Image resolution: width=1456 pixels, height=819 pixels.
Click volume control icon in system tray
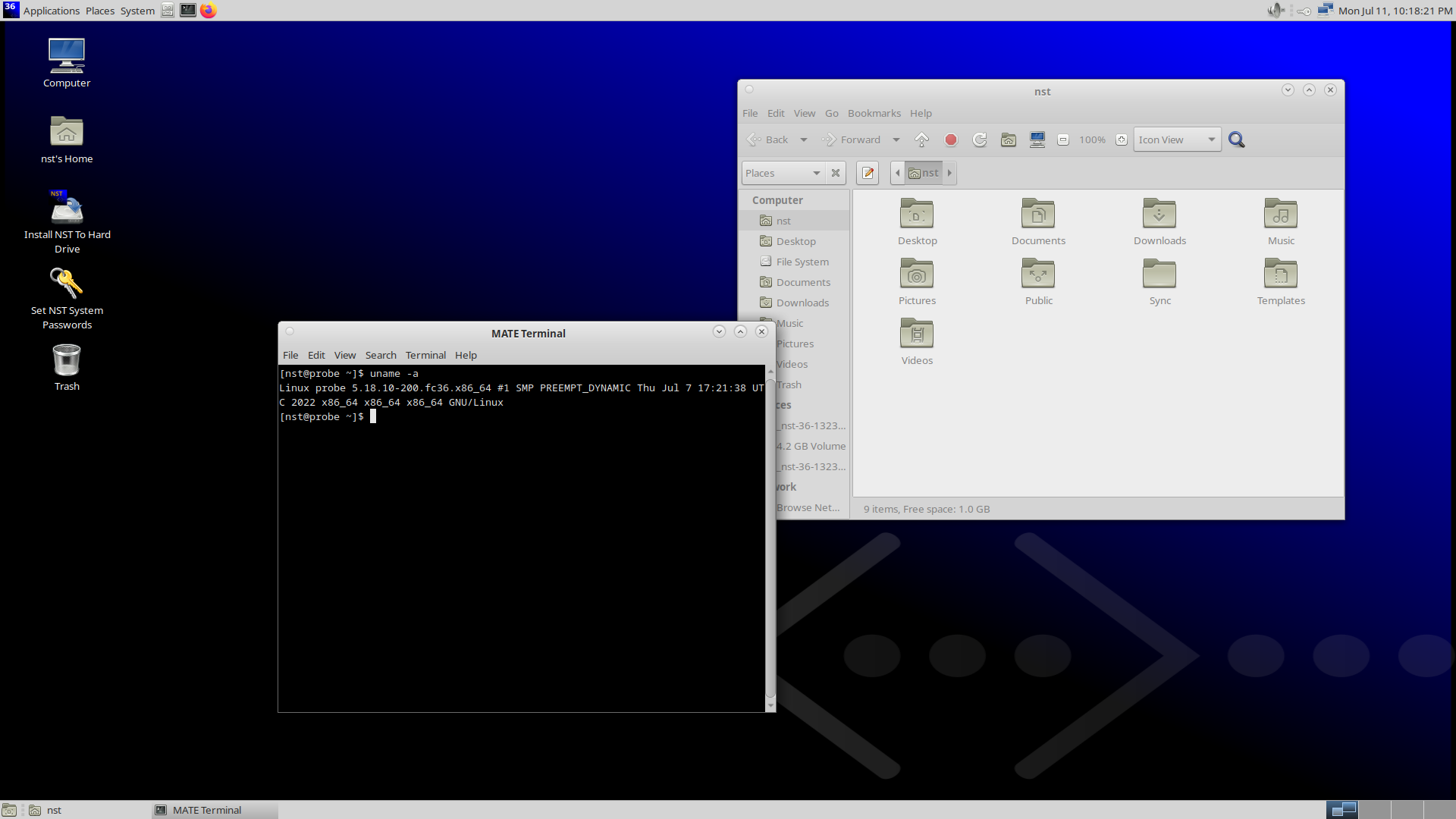(1276, 11)
